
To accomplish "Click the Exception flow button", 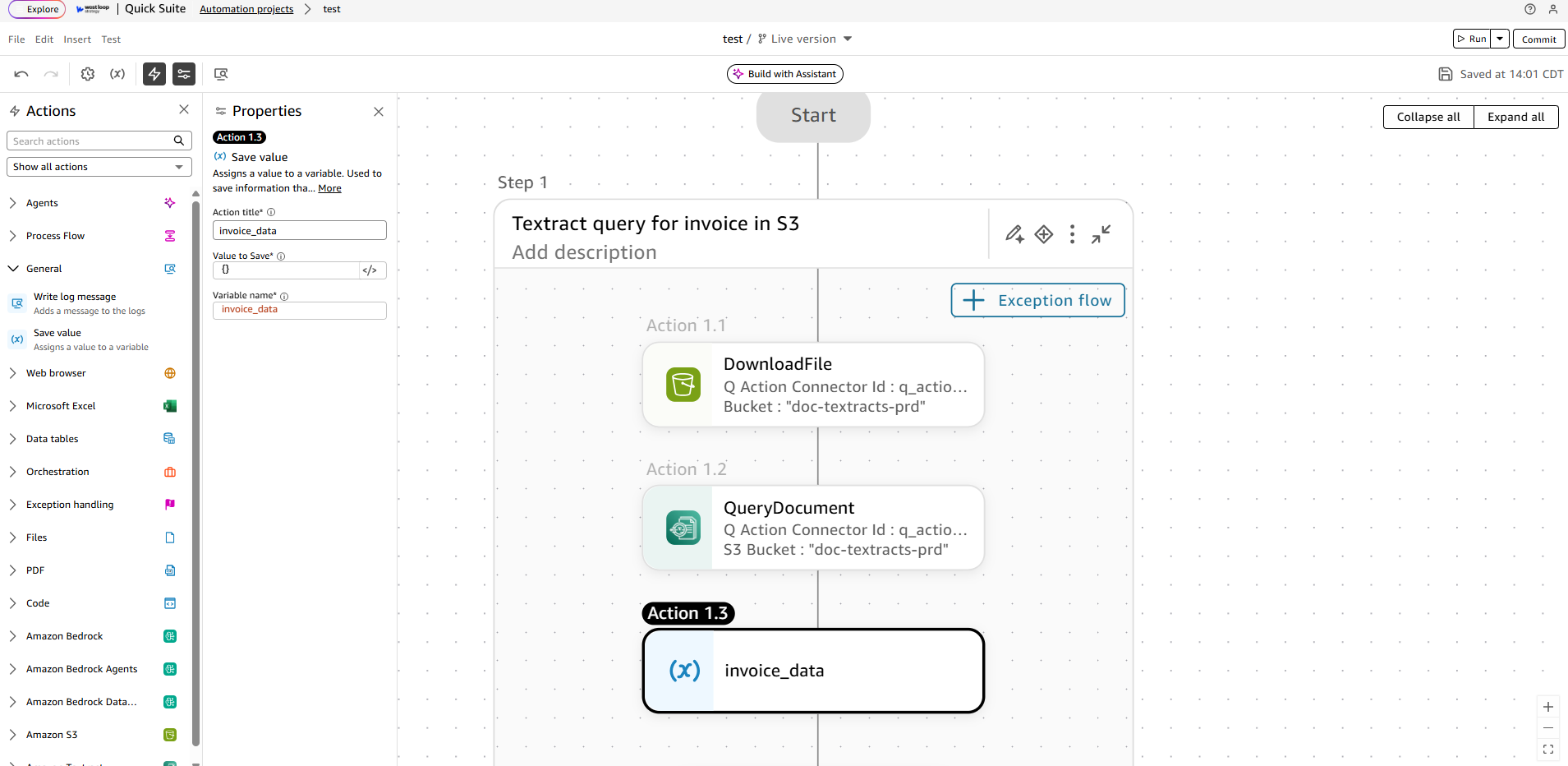I will (1037, 300).
